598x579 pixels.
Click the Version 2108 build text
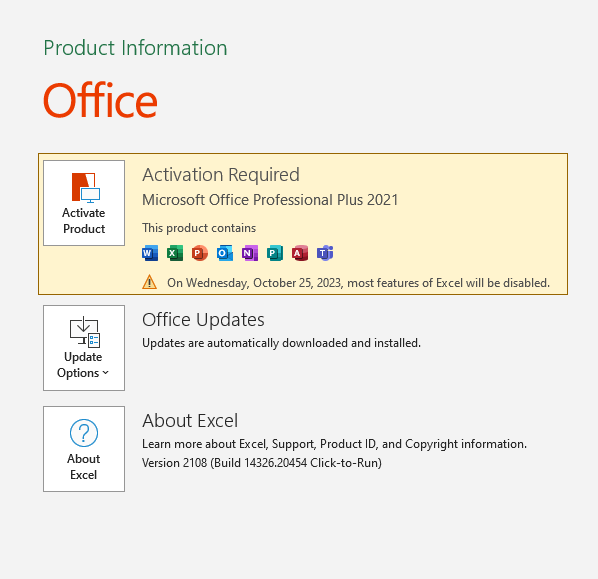pos(262,463)
